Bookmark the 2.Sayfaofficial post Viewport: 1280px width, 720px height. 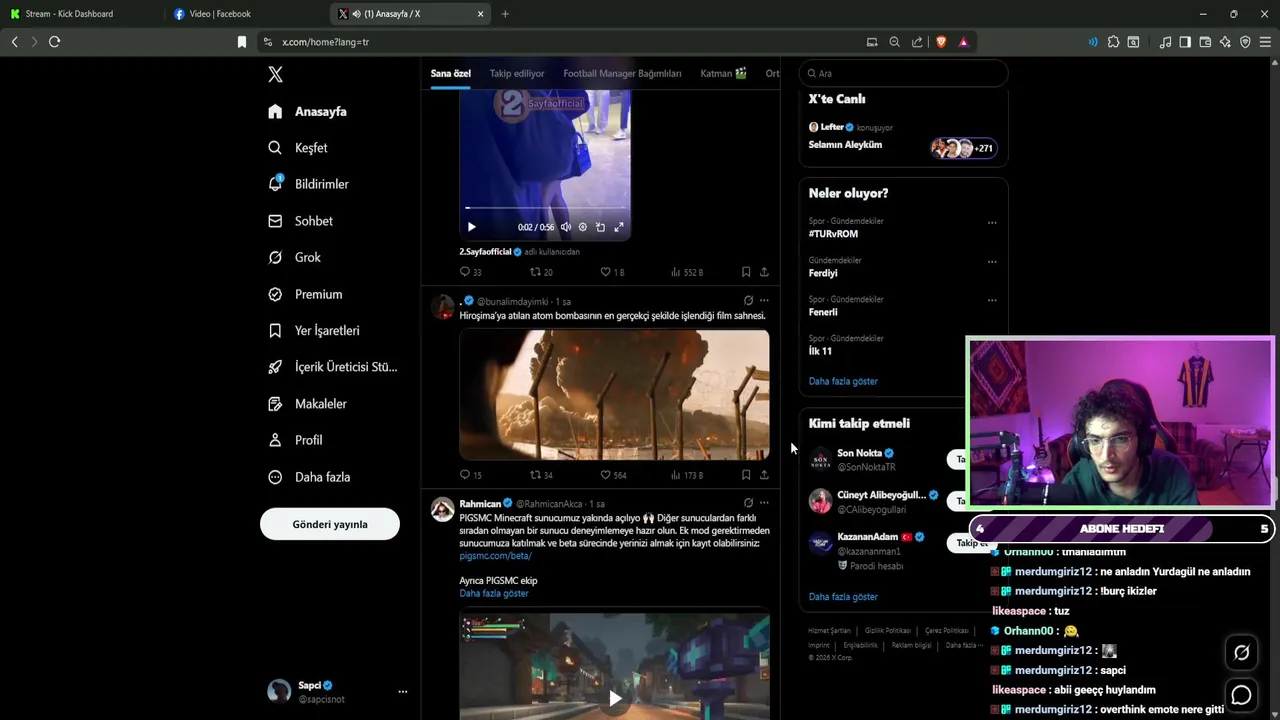(x=746, y=272)
